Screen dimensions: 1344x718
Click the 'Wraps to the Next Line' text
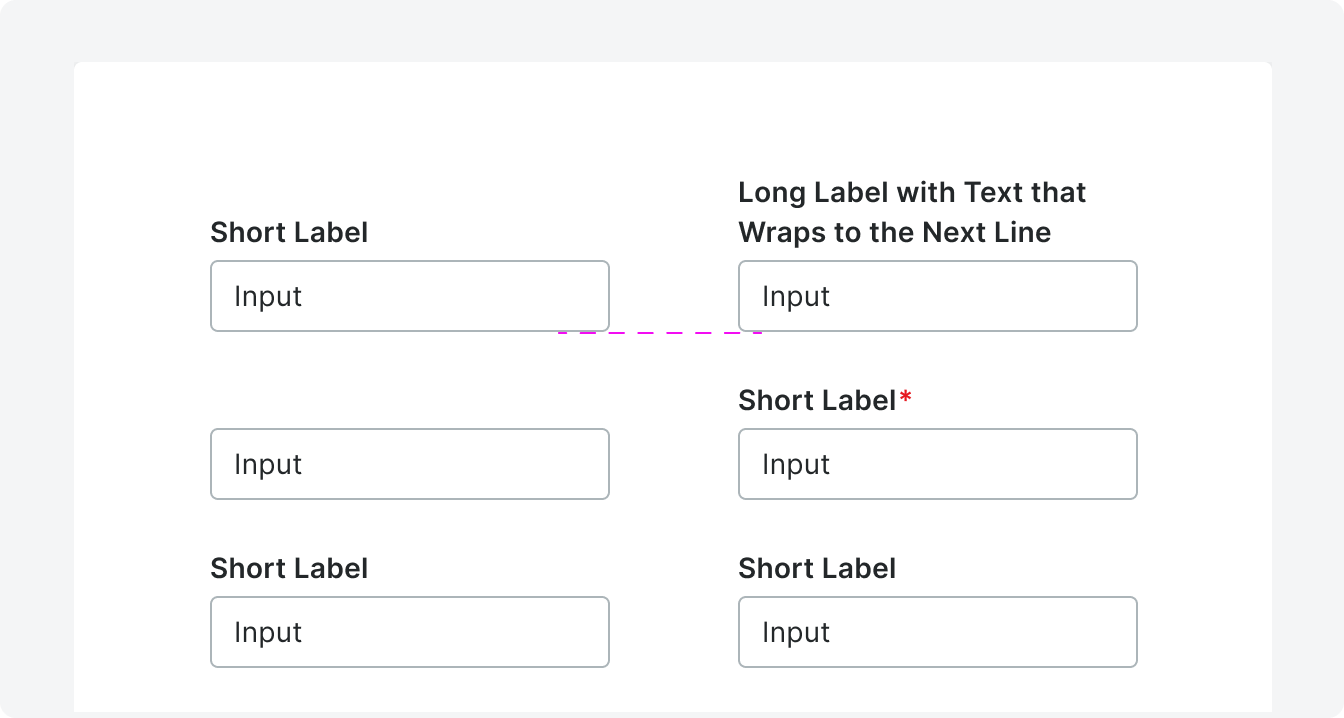click(x=894, y=232)
